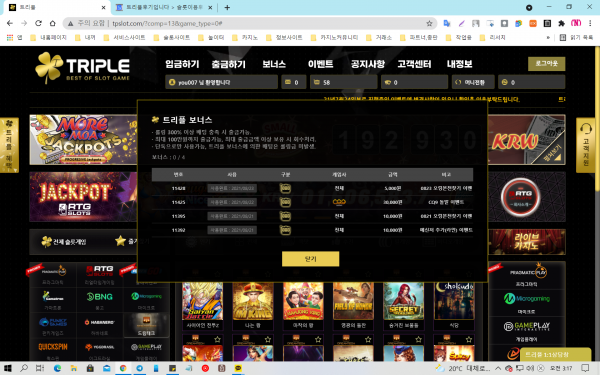600x375 pixels.
Task: Open the KRW banner on the right
Action: (527, 140)
